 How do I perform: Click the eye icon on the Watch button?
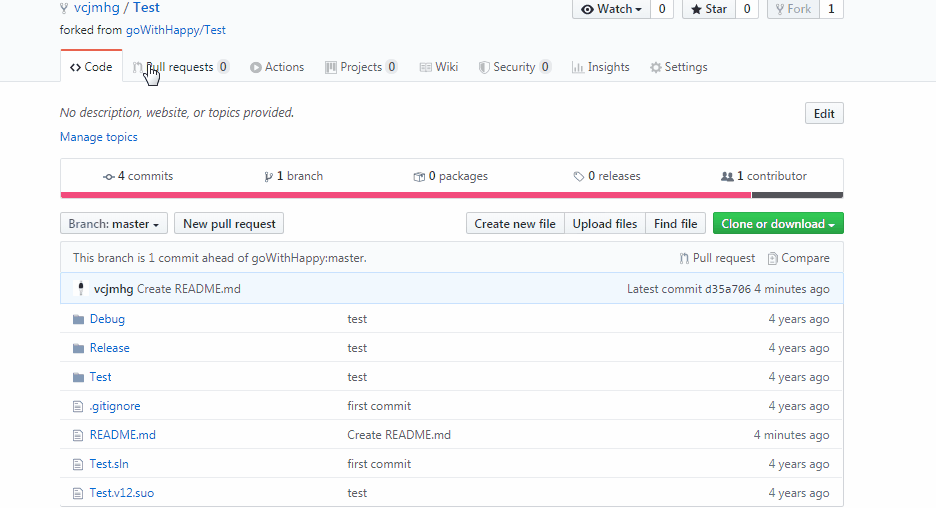(x=587, y=10)
